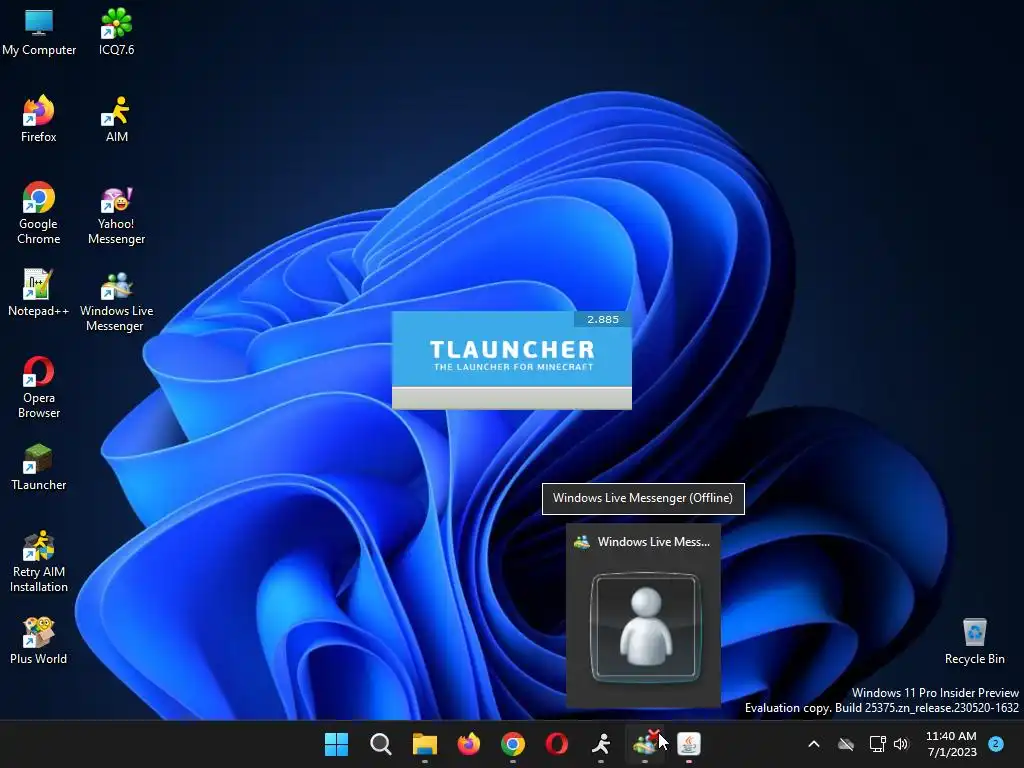This screenshot has height=768, width=1024.
Task: Select the Windows Live Messenger desktop shortcut
Action: (x=116, y=300)
